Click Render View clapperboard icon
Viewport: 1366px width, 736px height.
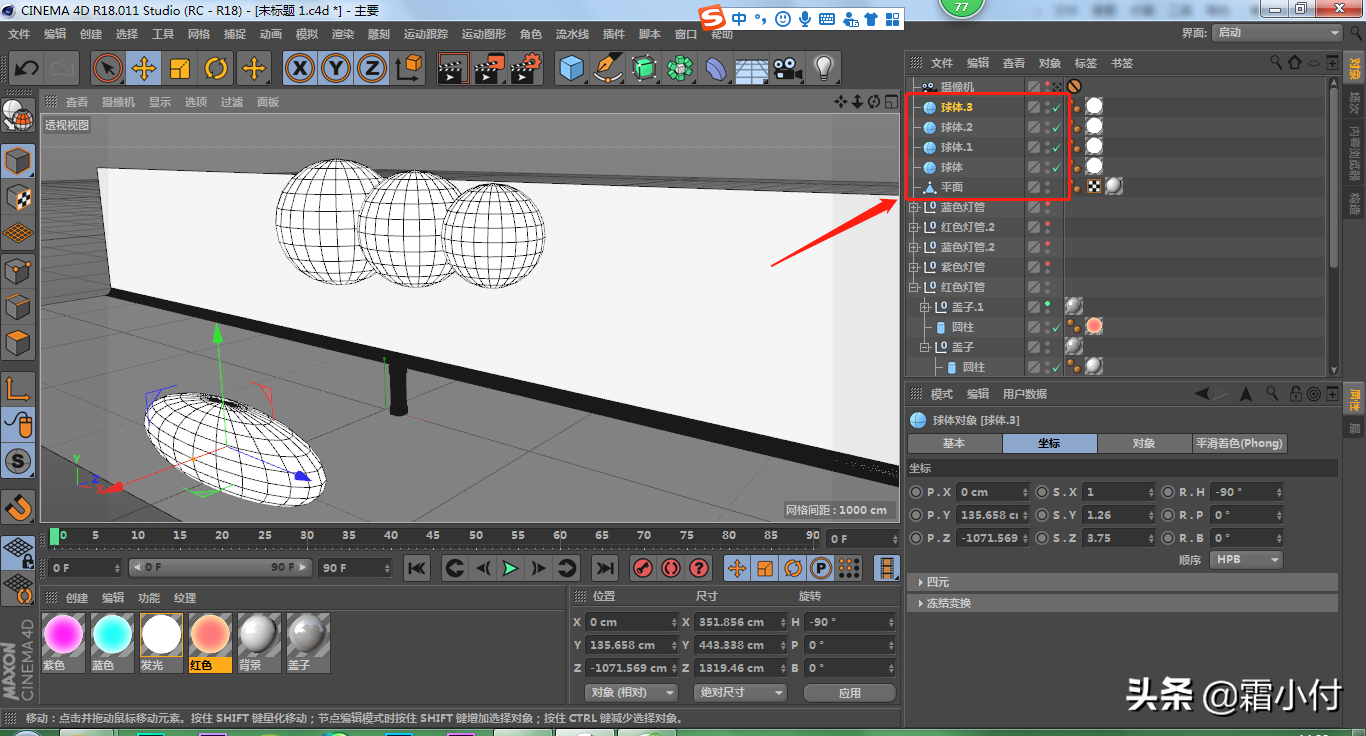point(453,69)
